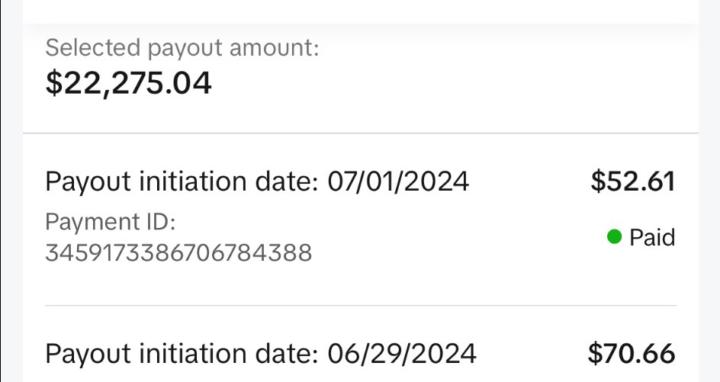Image resolution: width=720 pixels, height=382 pixels.
Task: Click the words Payout initiation date in first row
Action: (x=182, y=182)
